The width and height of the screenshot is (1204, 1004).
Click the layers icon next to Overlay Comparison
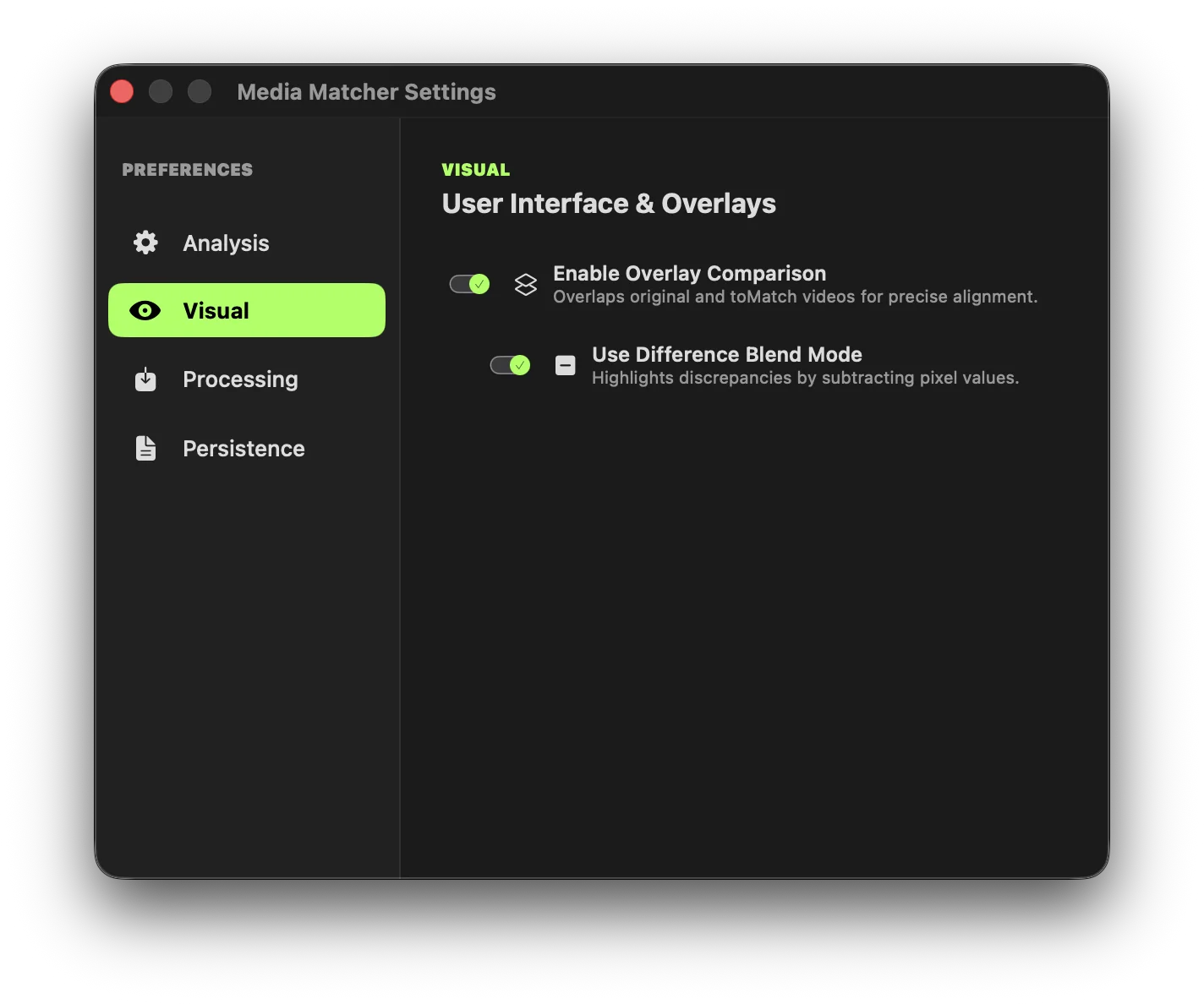pyautogui.click(x=526, y=285)
